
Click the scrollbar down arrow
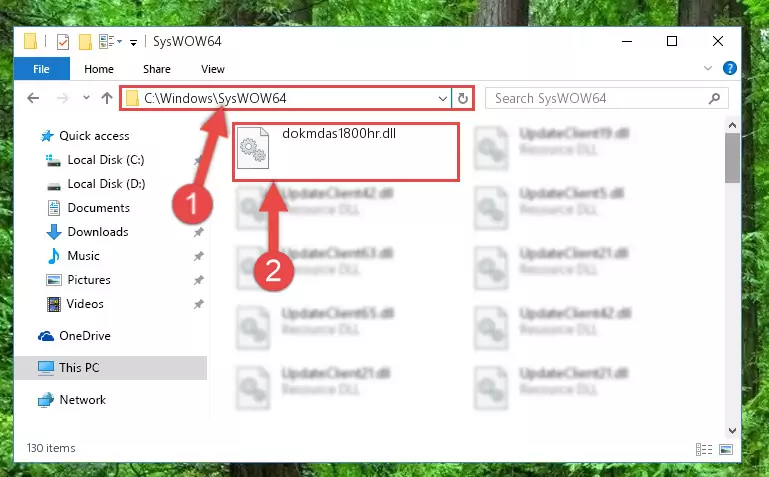tap(732, 430)
